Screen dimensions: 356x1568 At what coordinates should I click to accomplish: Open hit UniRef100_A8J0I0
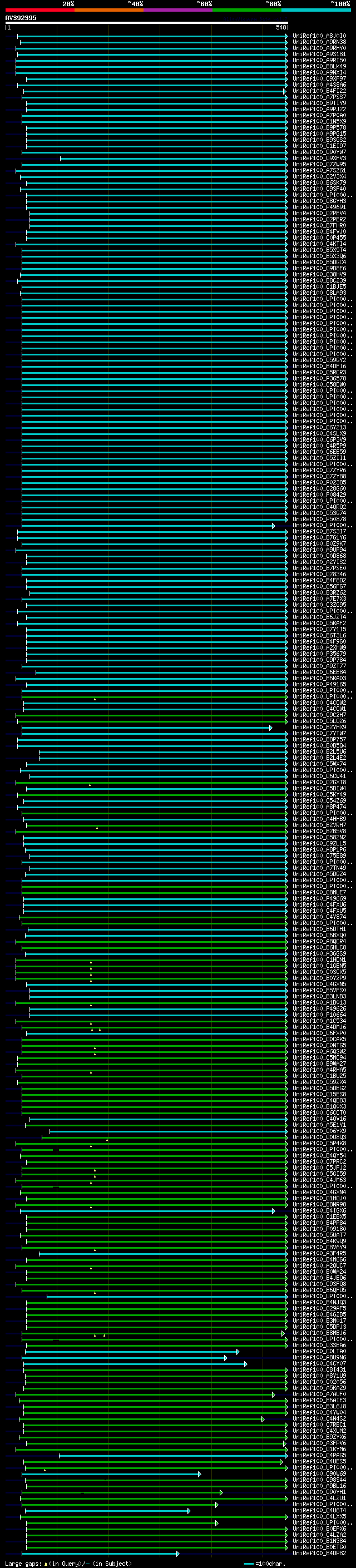(x=319, y=36)
